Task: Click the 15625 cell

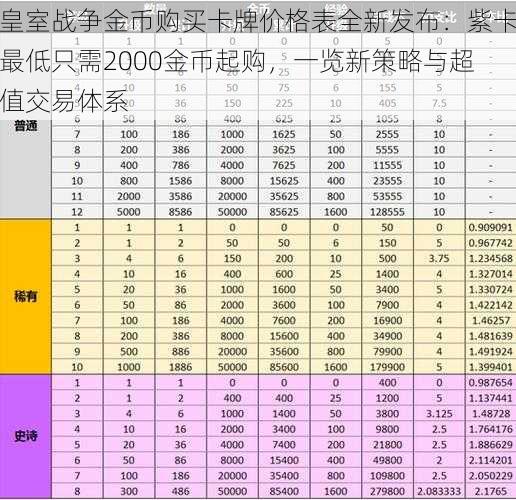Action: tap(284, 181)
